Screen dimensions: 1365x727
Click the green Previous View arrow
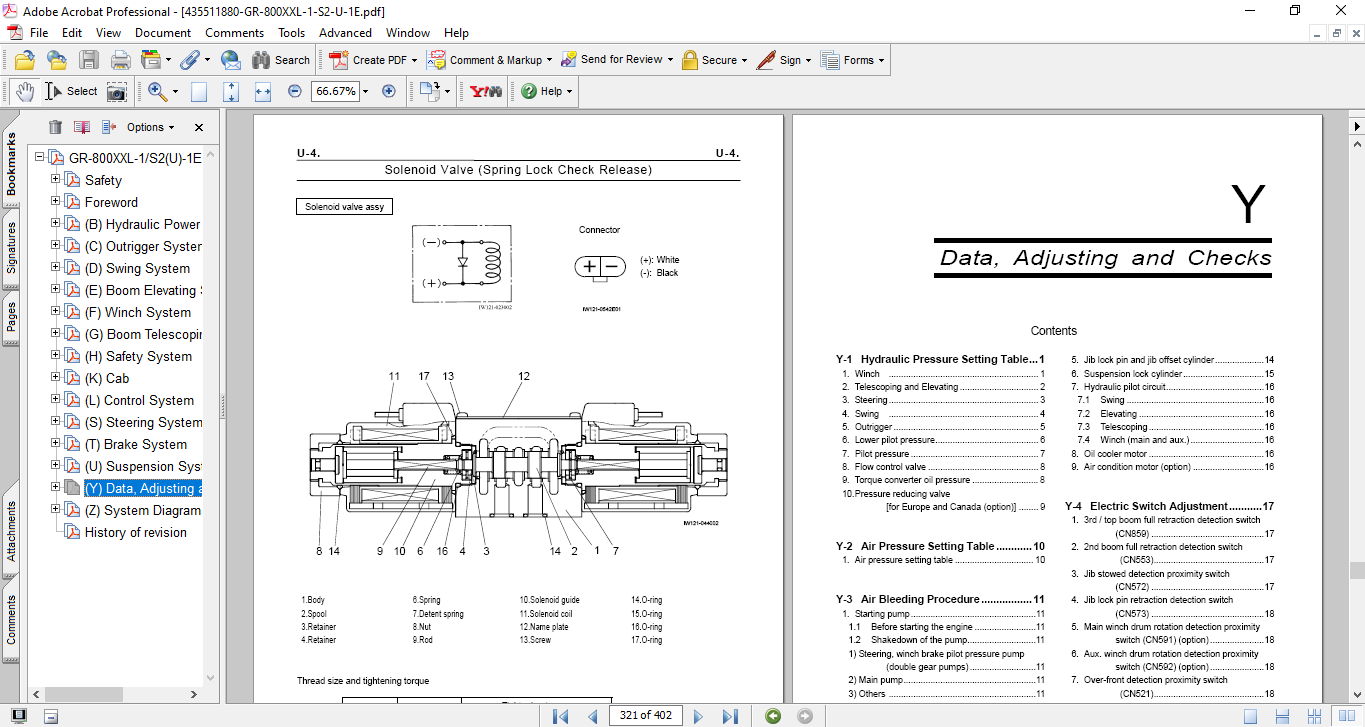772,716
